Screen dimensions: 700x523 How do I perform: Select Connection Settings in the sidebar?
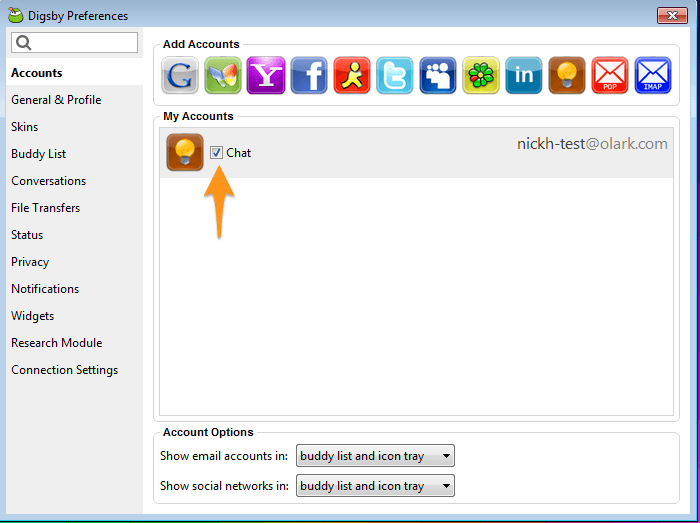(64, 370)
